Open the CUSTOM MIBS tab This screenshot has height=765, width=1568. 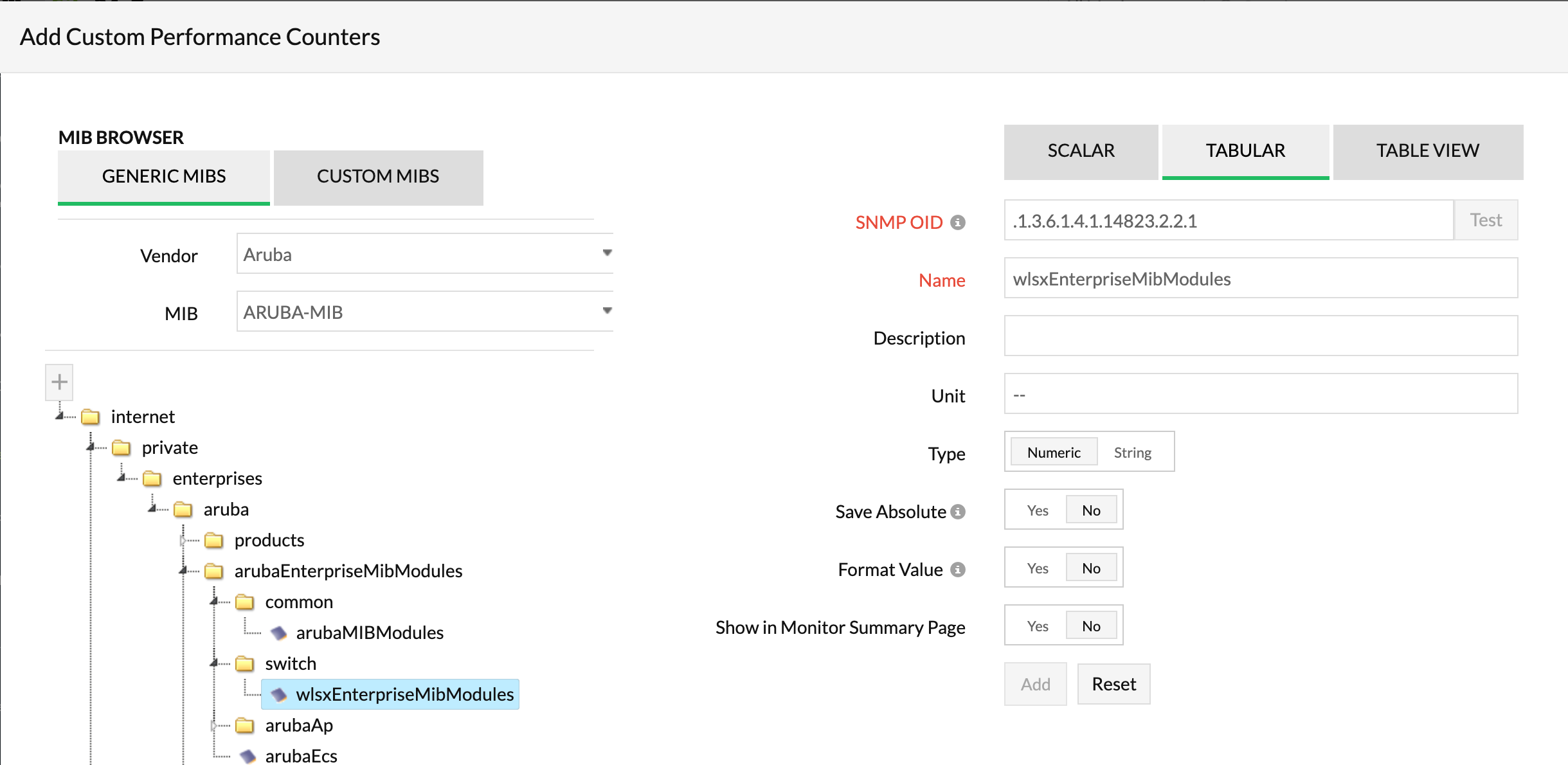(377, 177)
